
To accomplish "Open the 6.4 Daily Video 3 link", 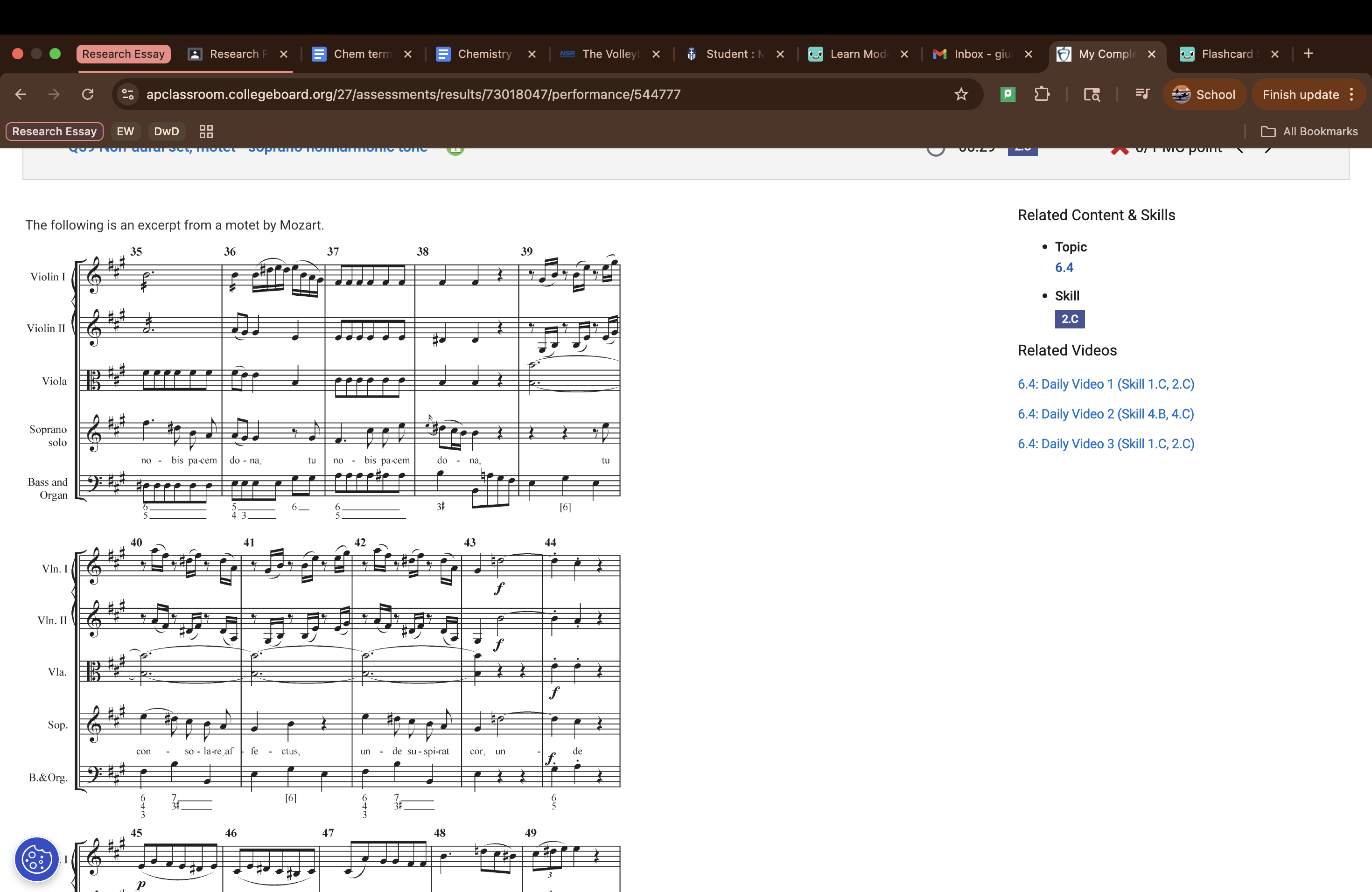I will (1105, 444).
